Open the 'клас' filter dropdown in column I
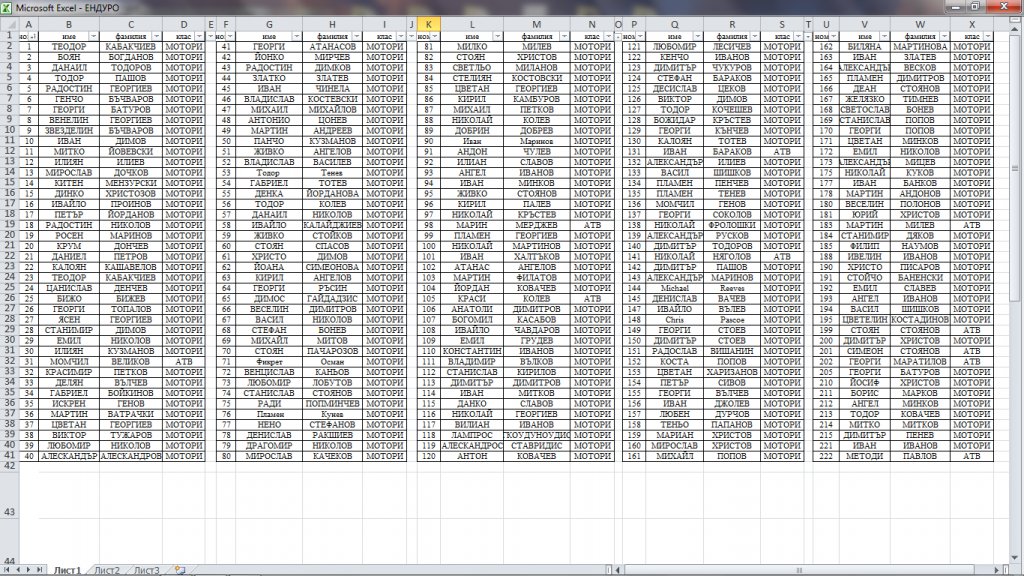Screen dimensions: 1024x576 401,37
